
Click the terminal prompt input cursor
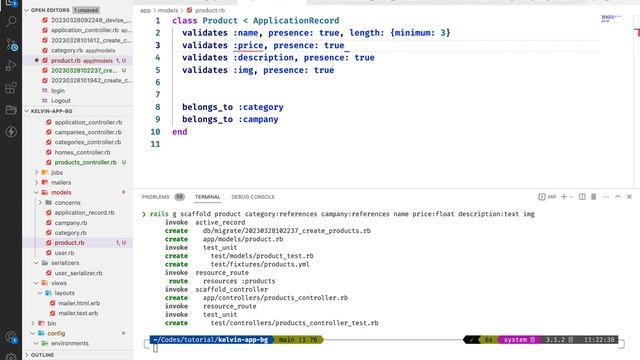[x=155, y=348]
